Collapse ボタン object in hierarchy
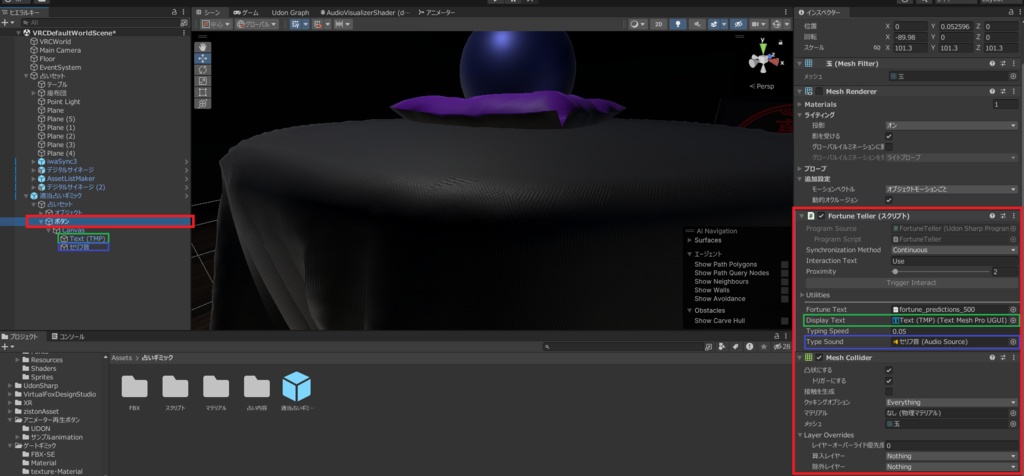The height and width of the screenshot is (476, 1024). [41, 221]
